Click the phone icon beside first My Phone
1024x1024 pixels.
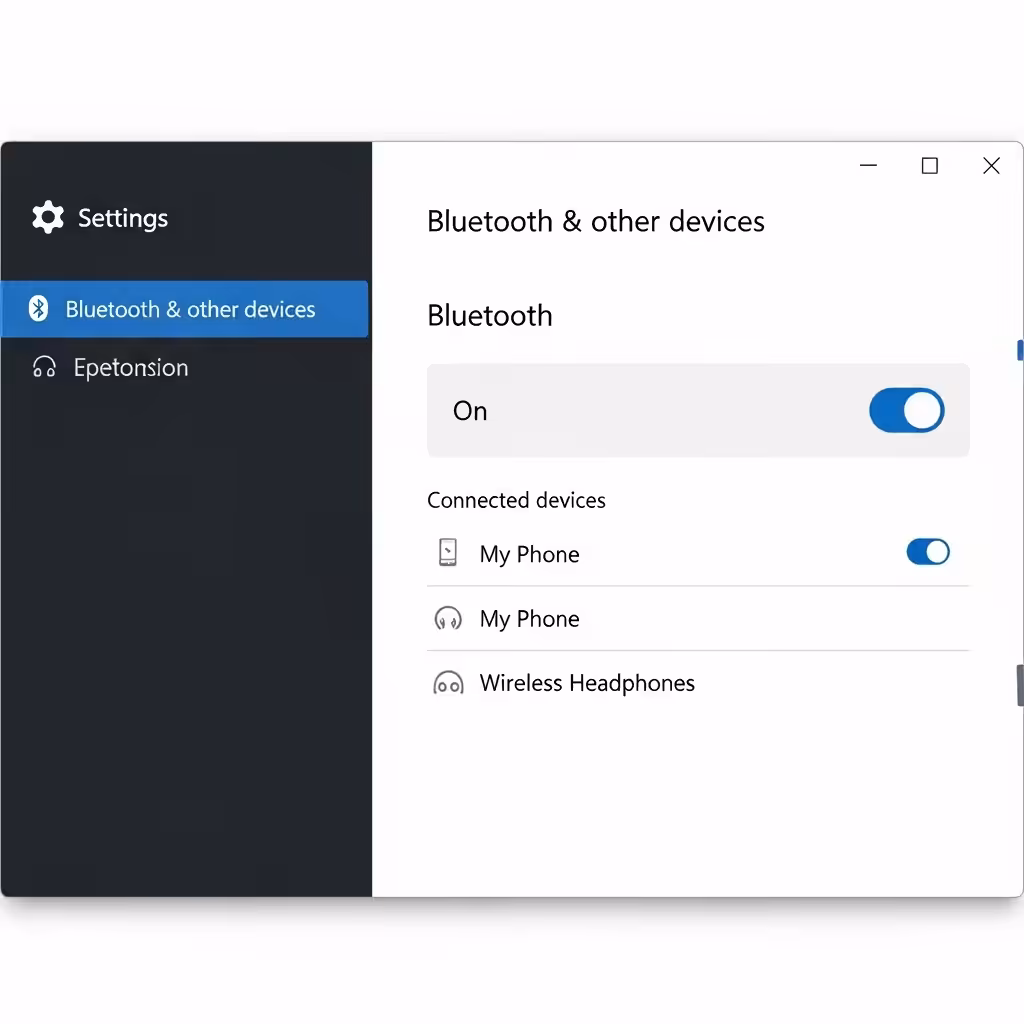(447, 552)
